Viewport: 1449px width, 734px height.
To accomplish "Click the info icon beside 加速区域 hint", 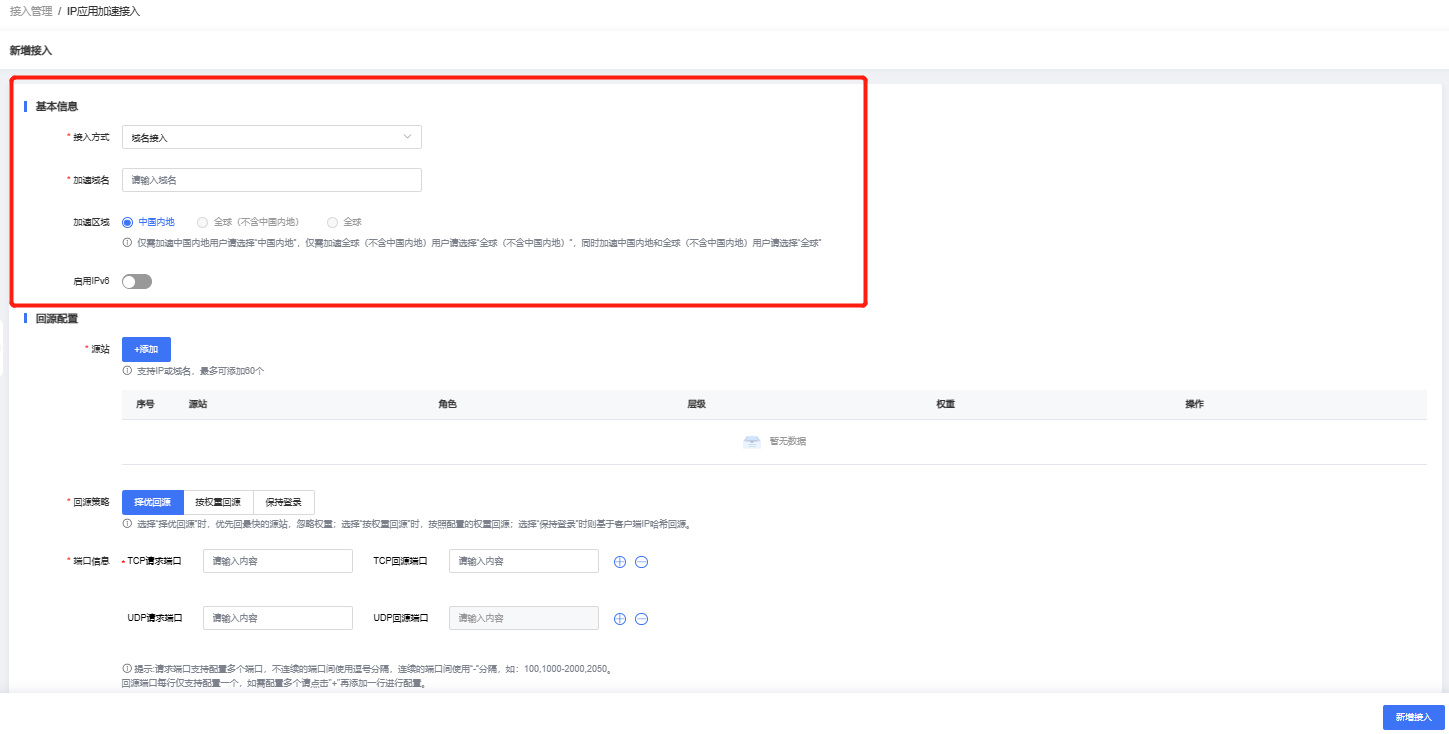I will point(127,243).
